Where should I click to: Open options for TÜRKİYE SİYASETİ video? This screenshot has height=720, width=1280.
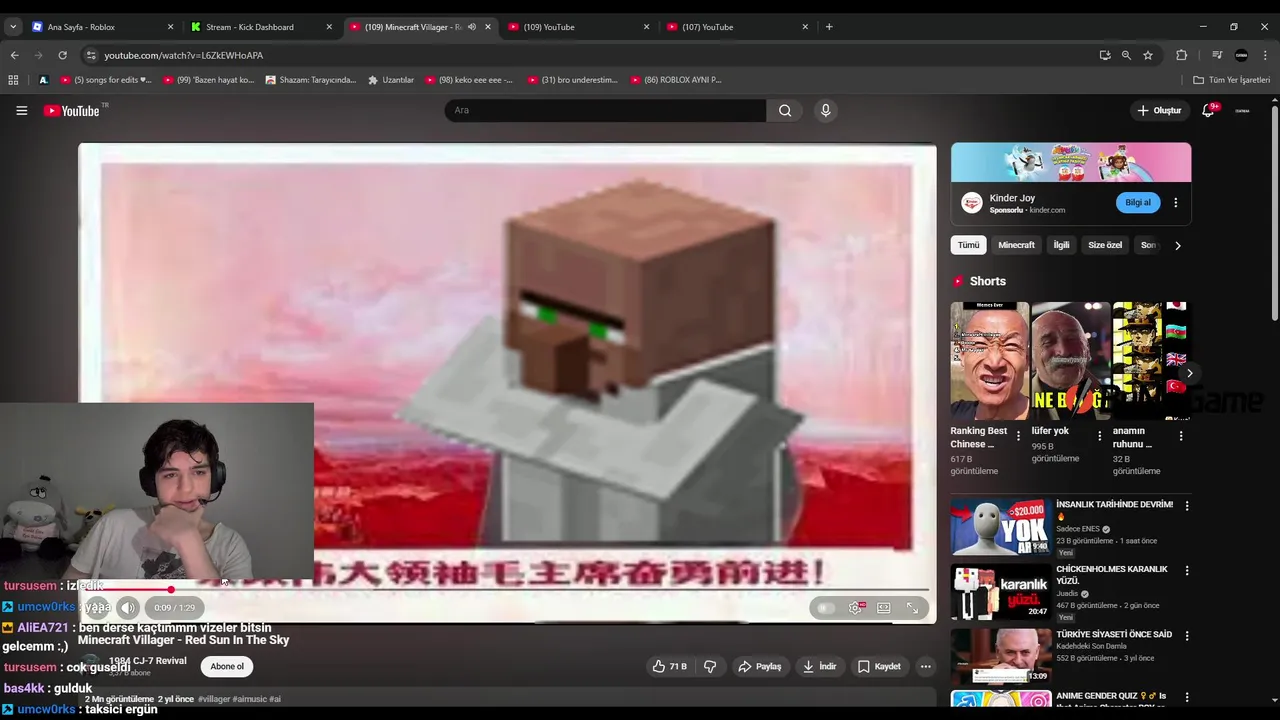pyautogui.click(x=1187, y=635)
